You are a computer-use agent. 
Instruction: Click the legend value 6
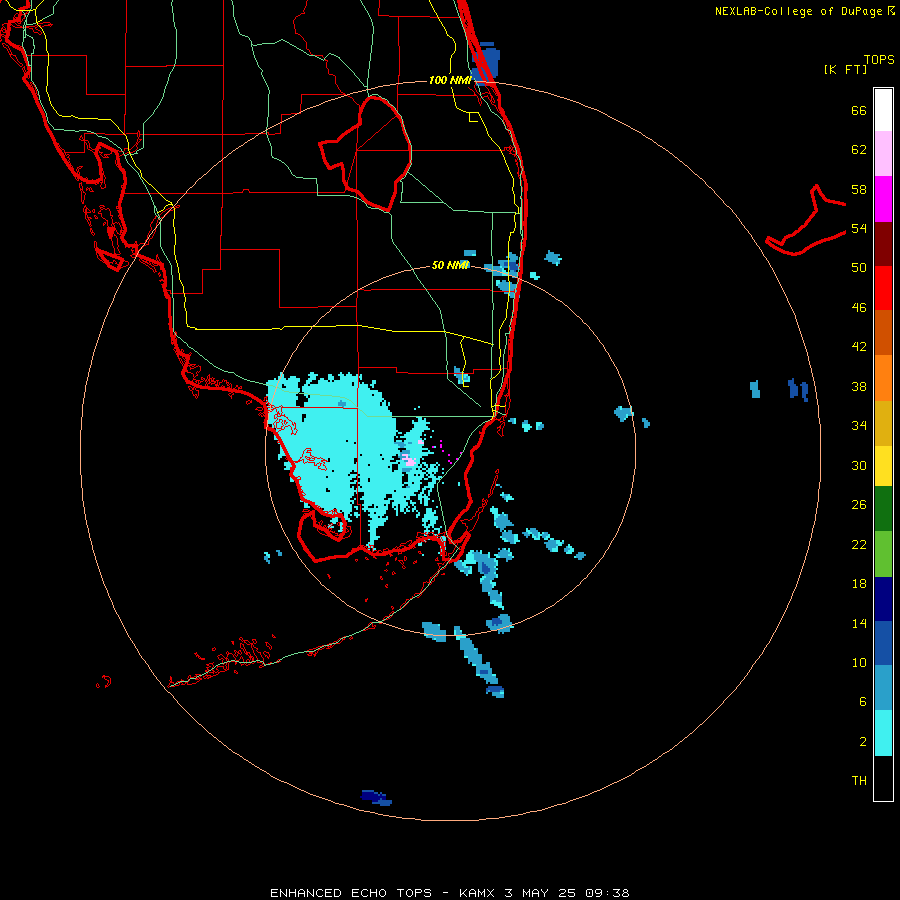click(863, 701)
